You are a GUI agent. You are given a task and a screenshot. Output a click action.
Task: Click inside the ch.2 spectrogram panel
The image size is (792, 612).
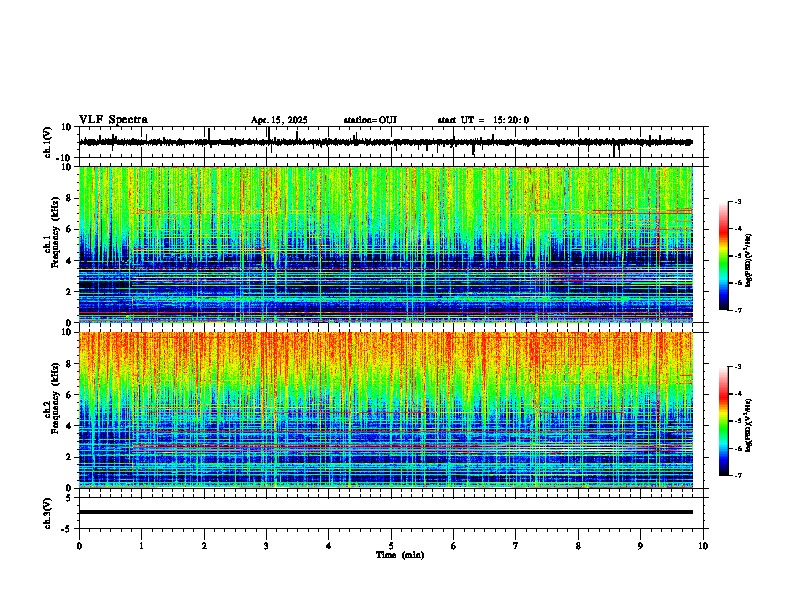point(386,410)
